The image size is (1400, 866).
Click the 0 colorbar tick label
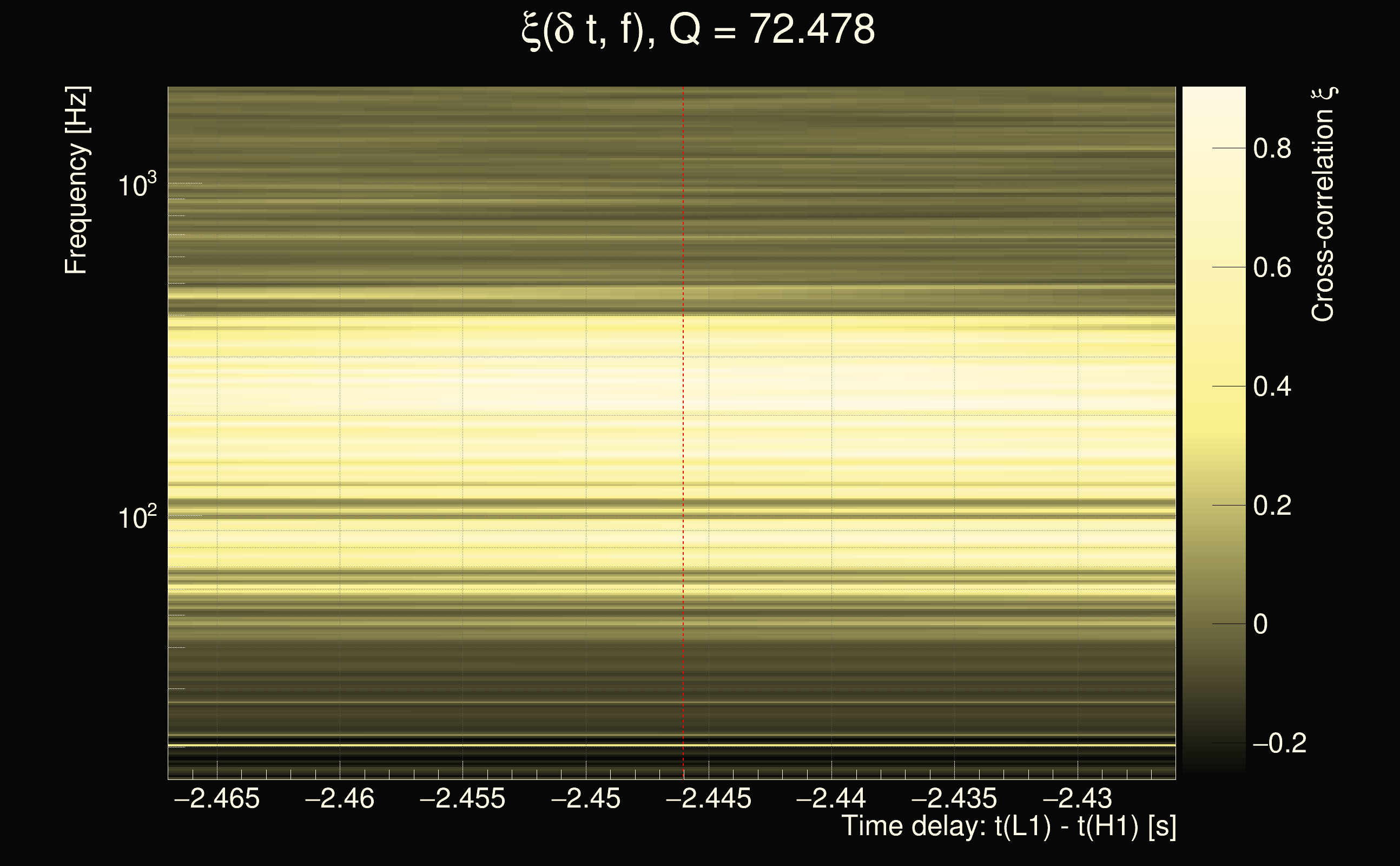click(x=1260, y=624)
